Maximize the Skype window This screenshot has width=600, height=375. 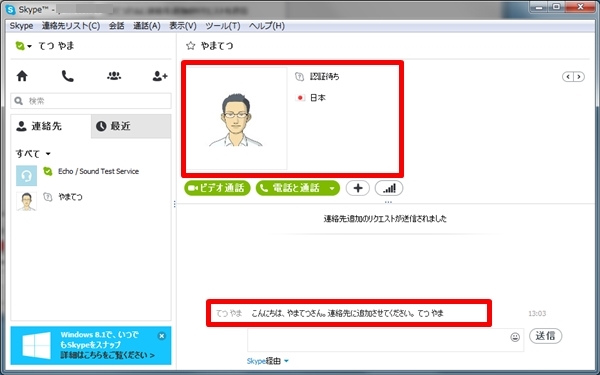(x=557, y=7)
